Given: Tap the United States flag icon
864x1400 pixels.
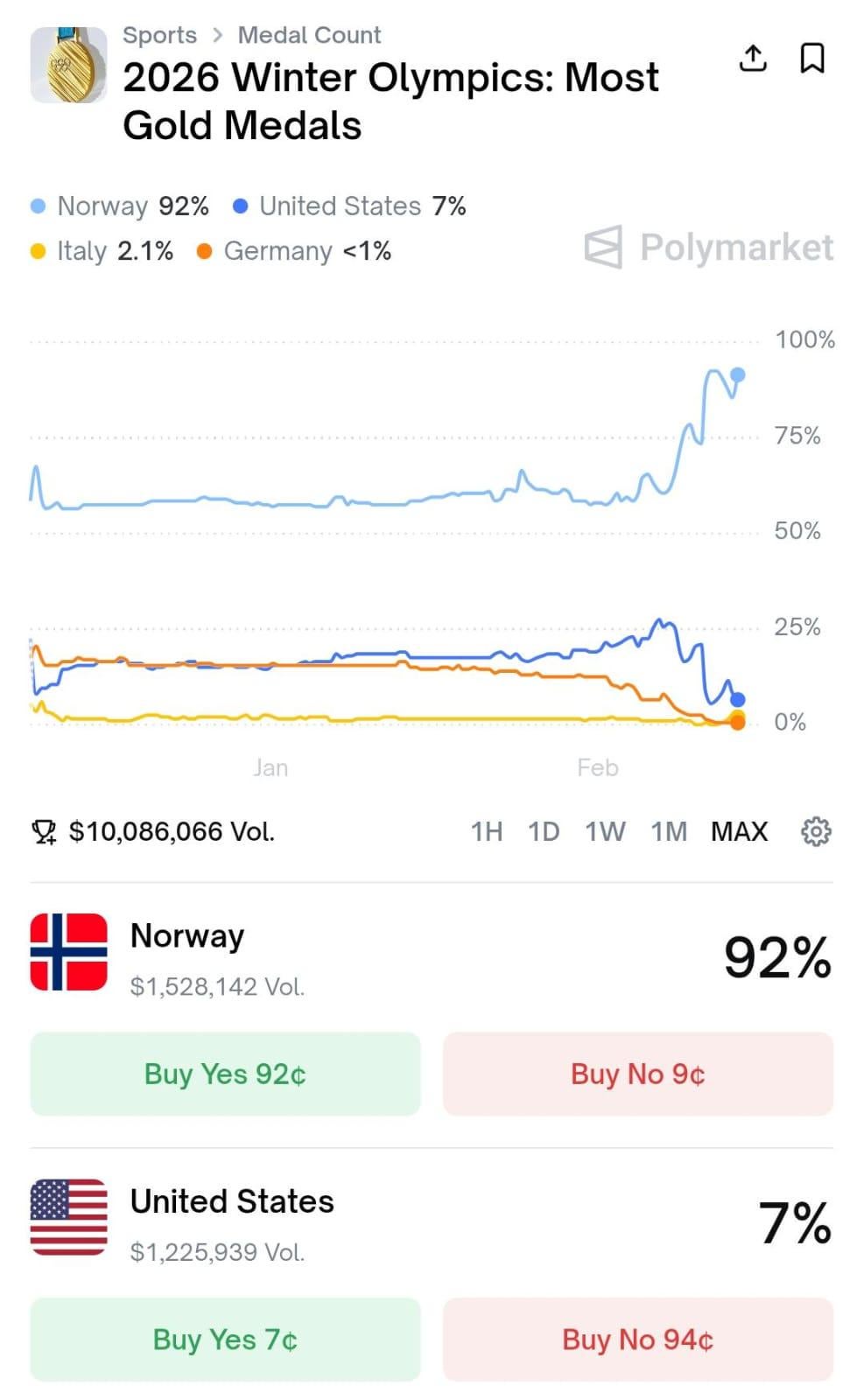Looking at the screenshot, I should [69, 1217].
